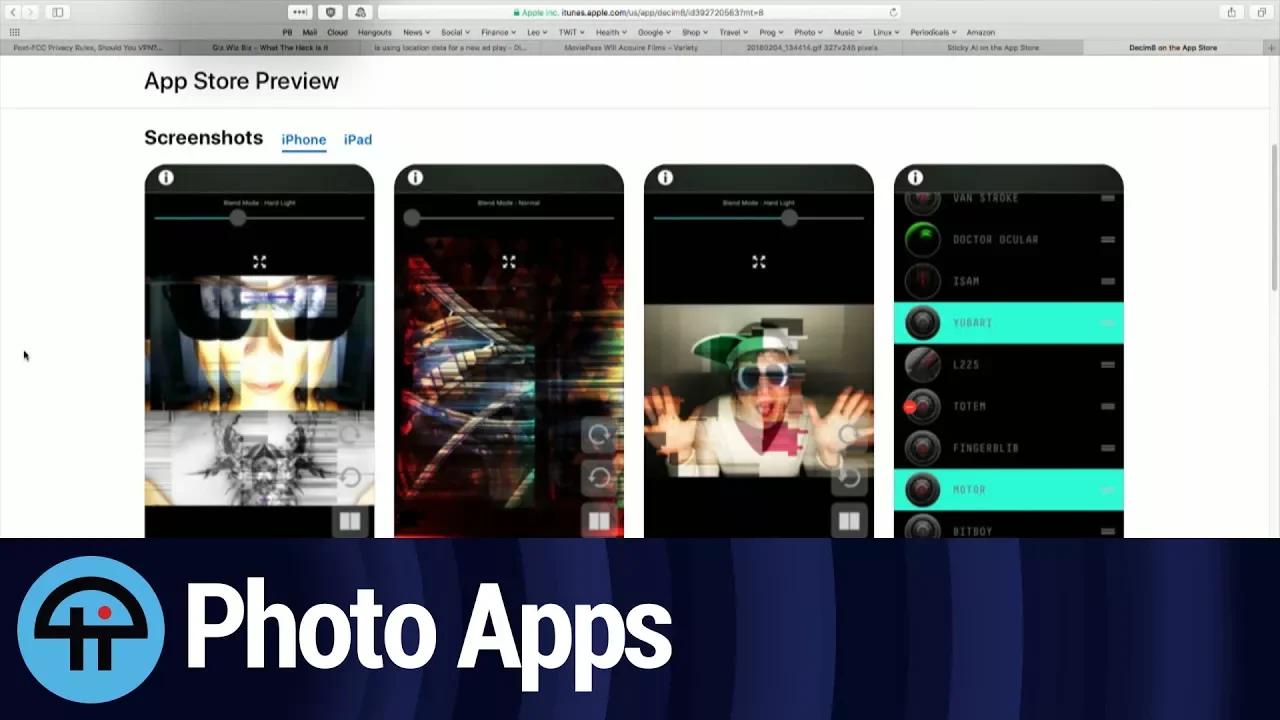1280x720 pixels.
Task: Expand the Social bookmarks folder
Action: tap(455, 32)
